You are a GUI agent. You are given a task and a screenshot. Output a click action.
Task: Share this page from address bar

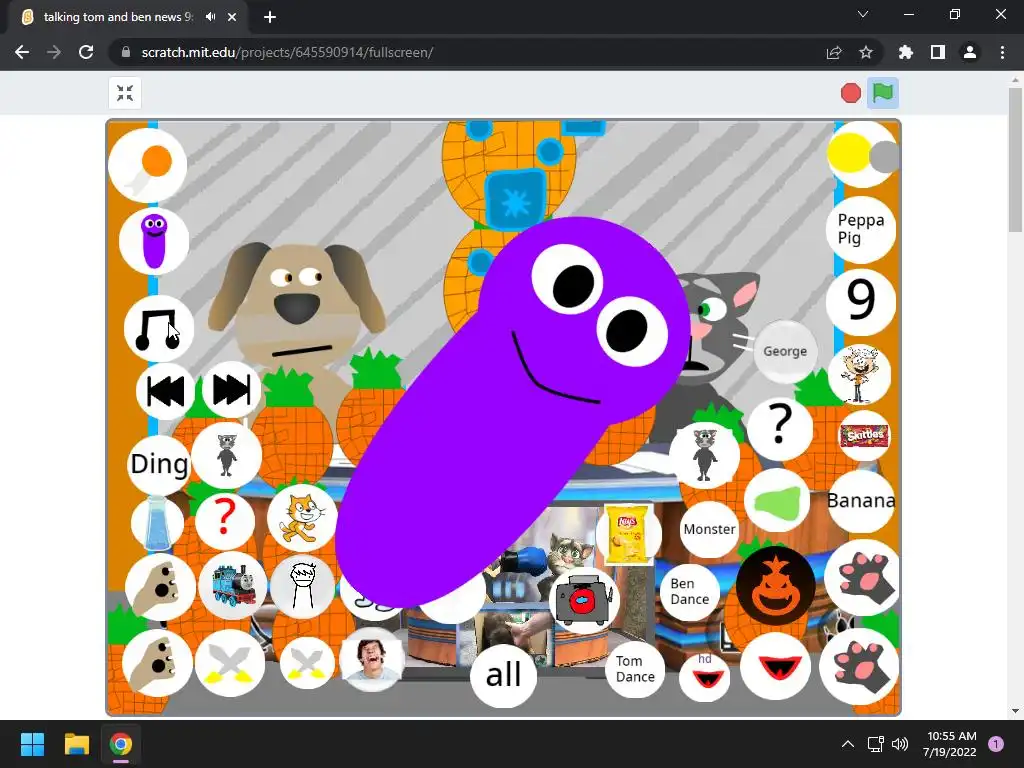834,52
